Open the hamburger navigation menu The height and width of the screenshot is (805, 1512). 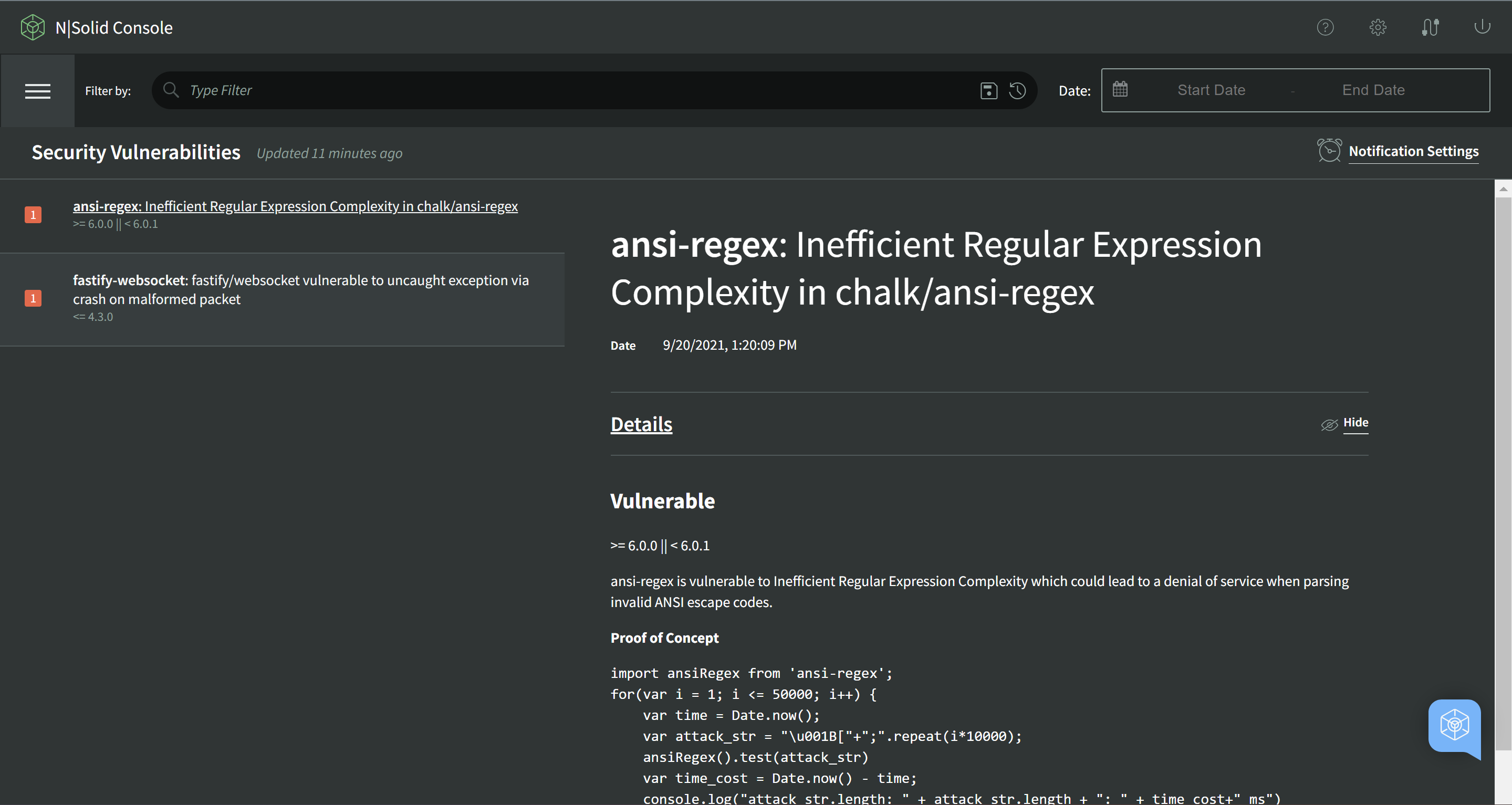[38, 91]
